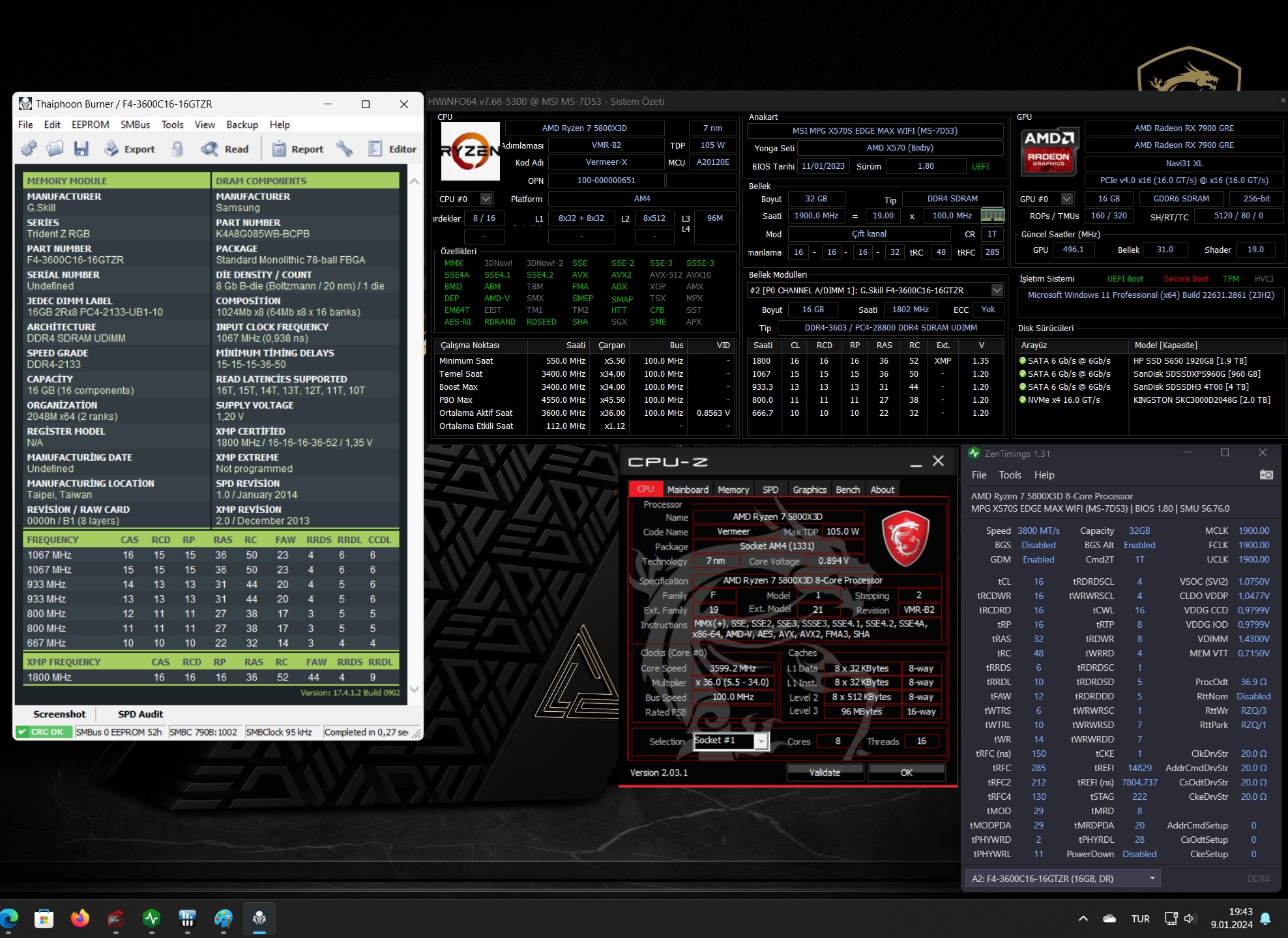Screen dimensions: 1288x938
Task: Switch to the Memory tab in CPU-Z
Action: (x=733, y=490)
